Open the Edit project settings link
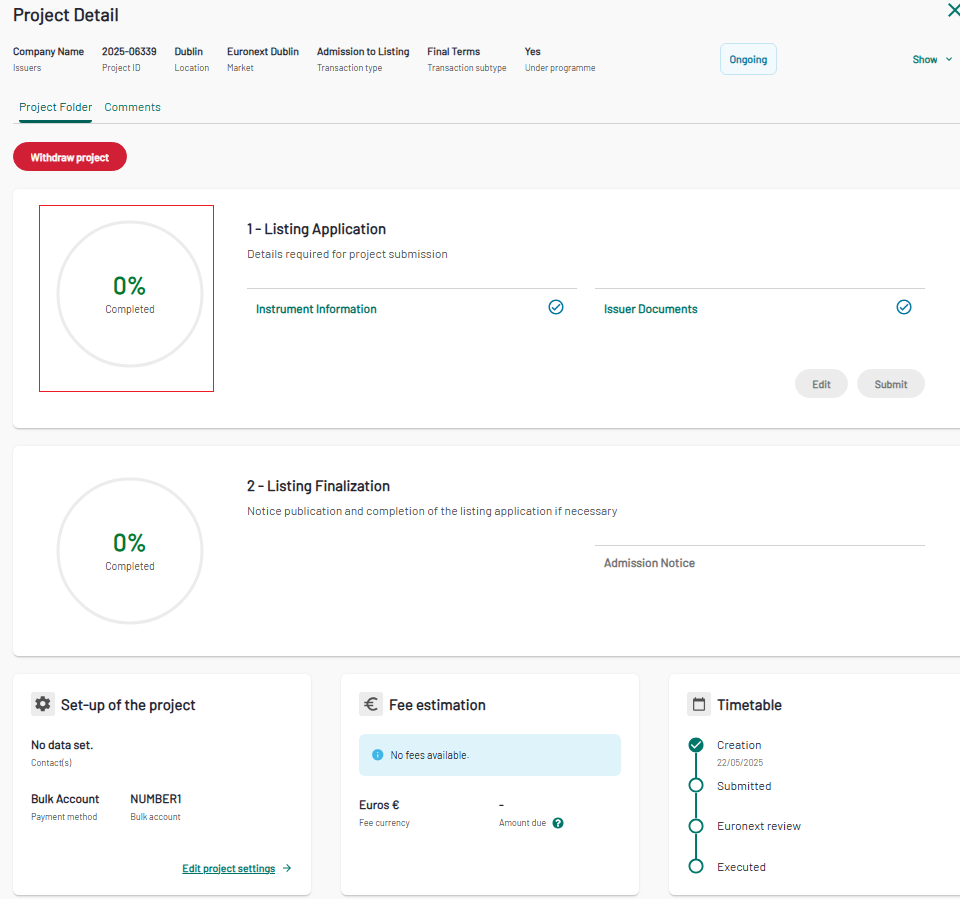Screen dimensions: 960x899 pos(228,869)
